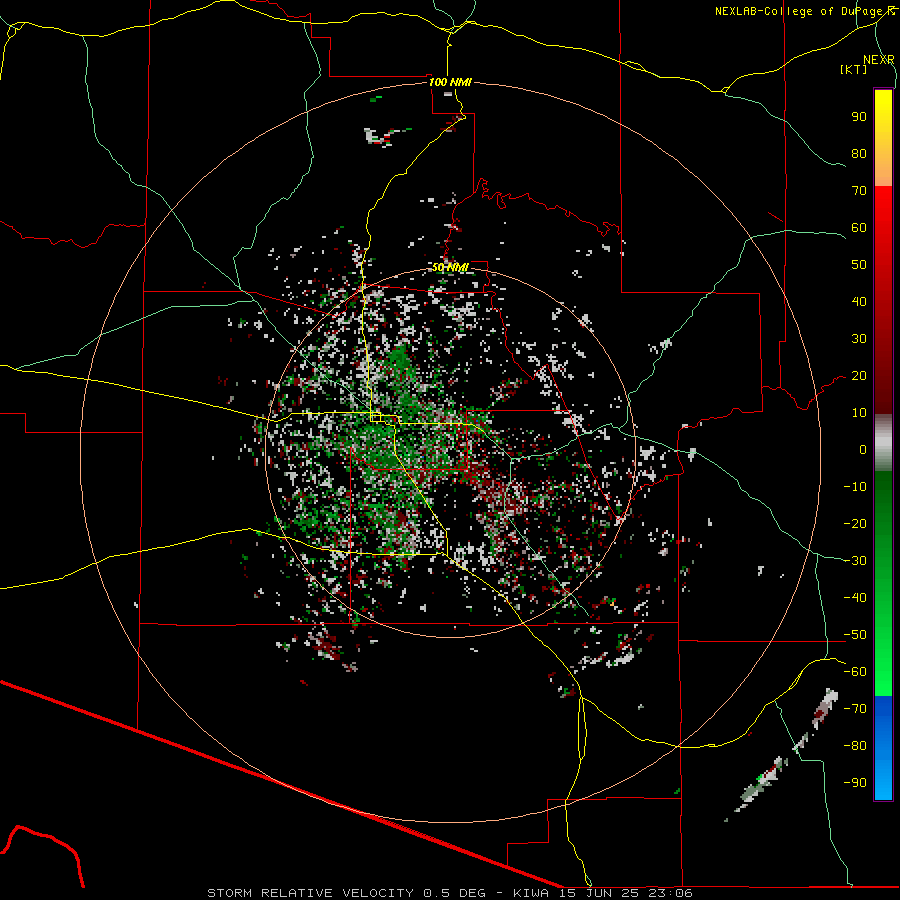Click the positive 70 value on the velocity scale
The height and width of the screenshot is (900, 900).
pyautogui.click(x=859, y=191)
